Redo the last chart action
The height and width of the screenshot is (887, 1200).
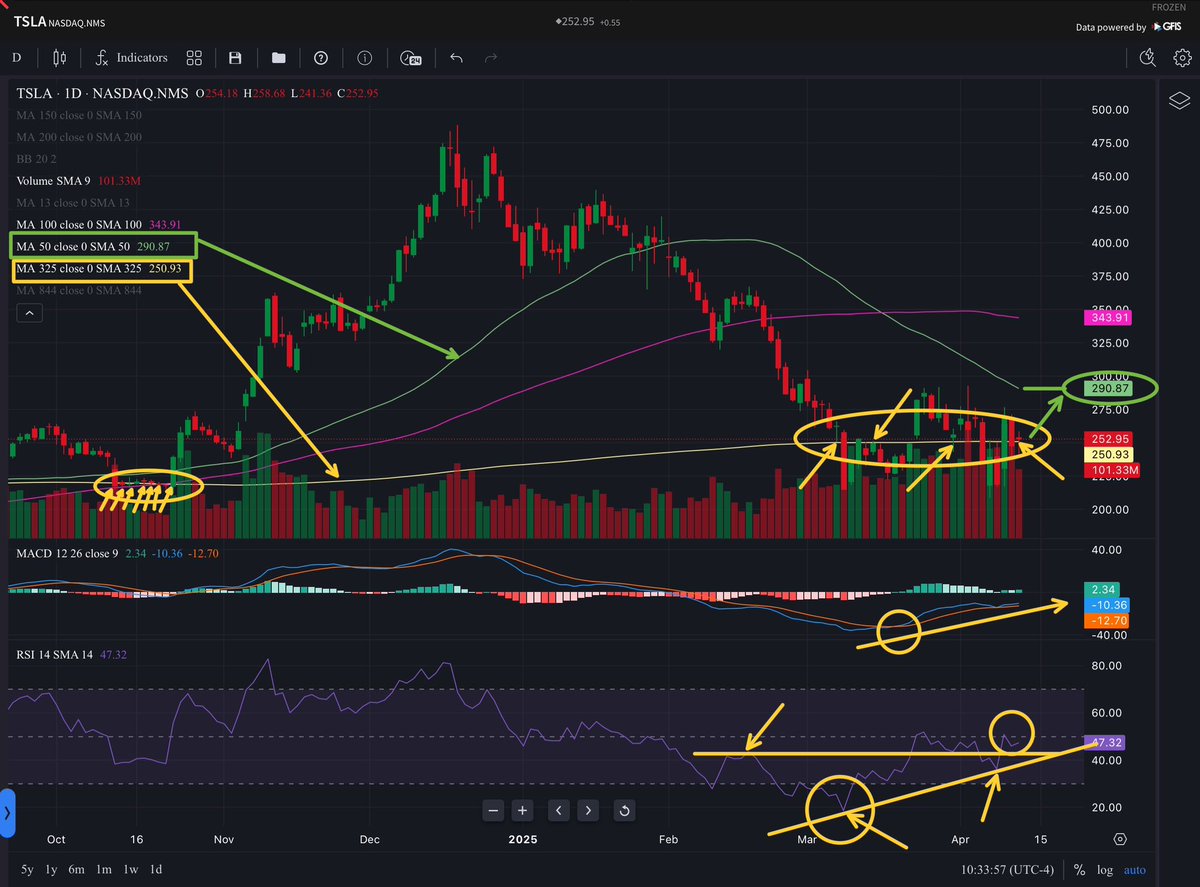[491, 58]
